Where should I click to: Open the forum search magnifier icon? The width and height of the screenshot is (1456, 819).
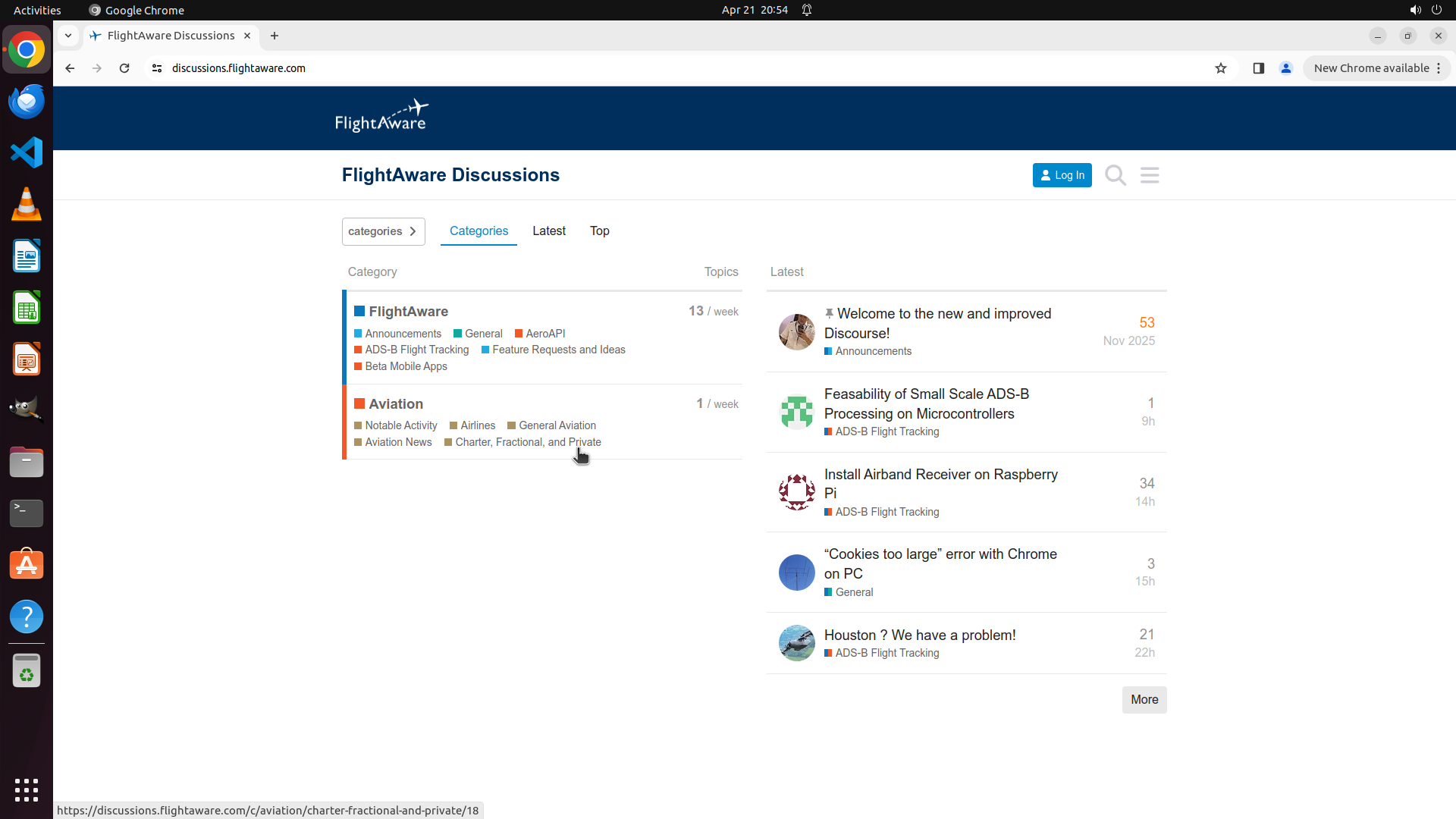click(1115, 175)
